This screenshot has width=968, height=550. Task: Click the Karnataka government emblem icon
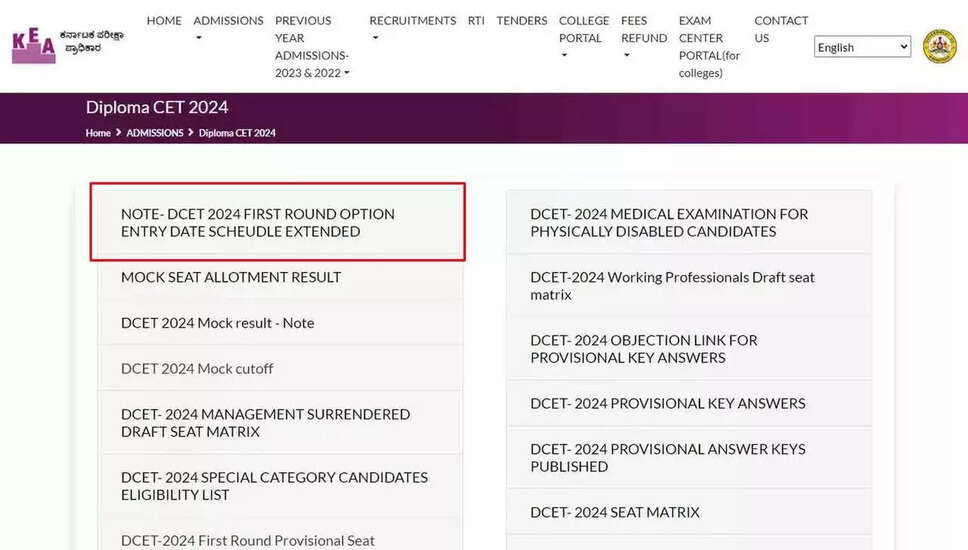tap(939, 46)
